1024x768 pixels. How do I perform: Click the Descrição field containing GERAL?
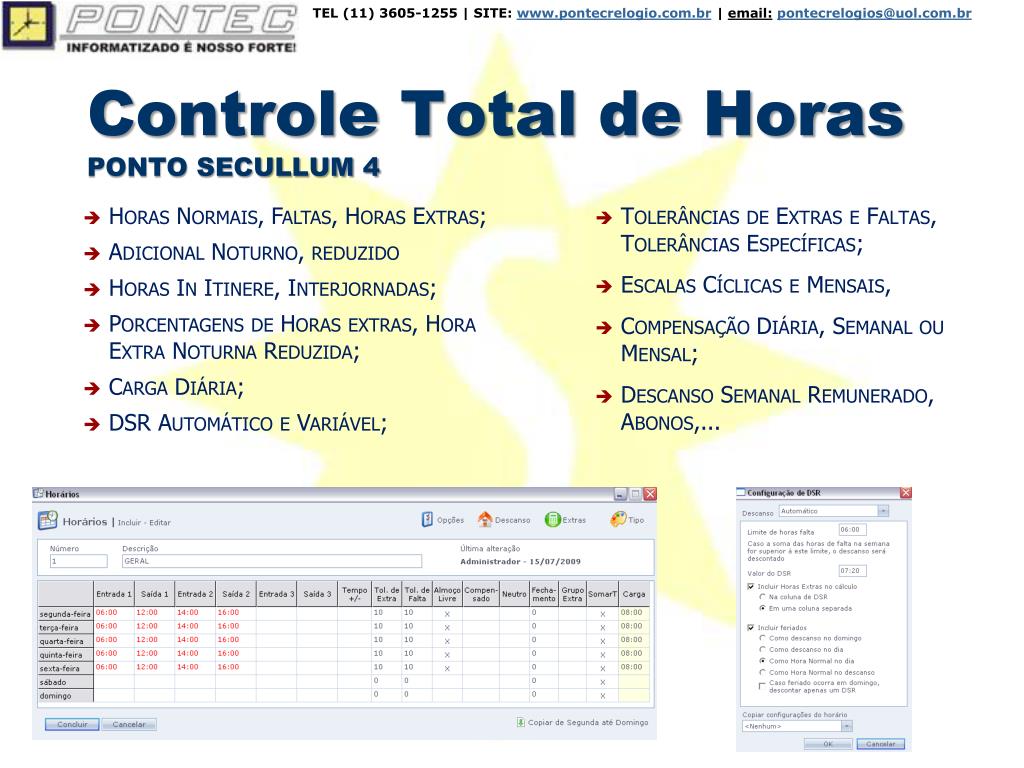[x=272, y=561]
